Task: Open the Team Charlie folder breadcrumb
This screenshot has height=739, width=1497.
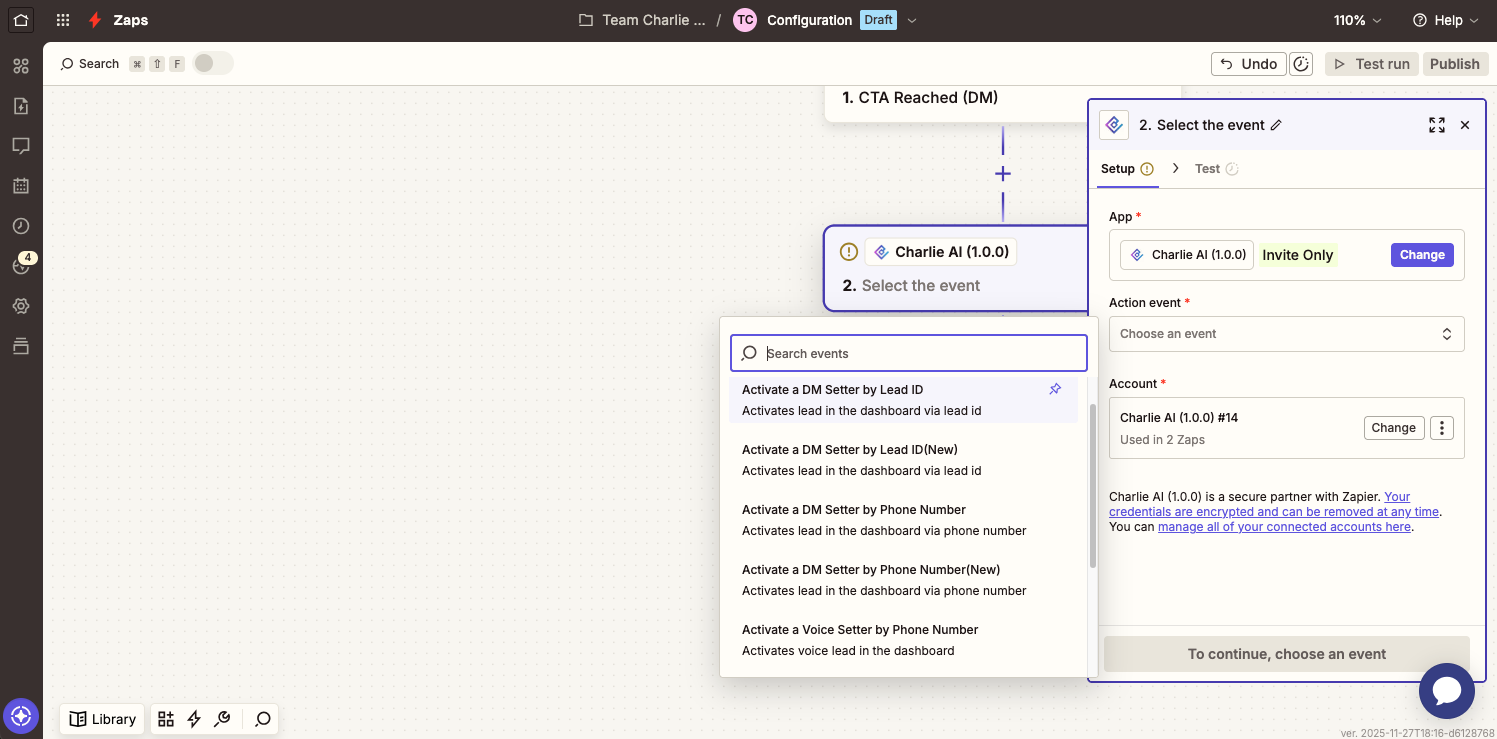Action: pos(642,20)
